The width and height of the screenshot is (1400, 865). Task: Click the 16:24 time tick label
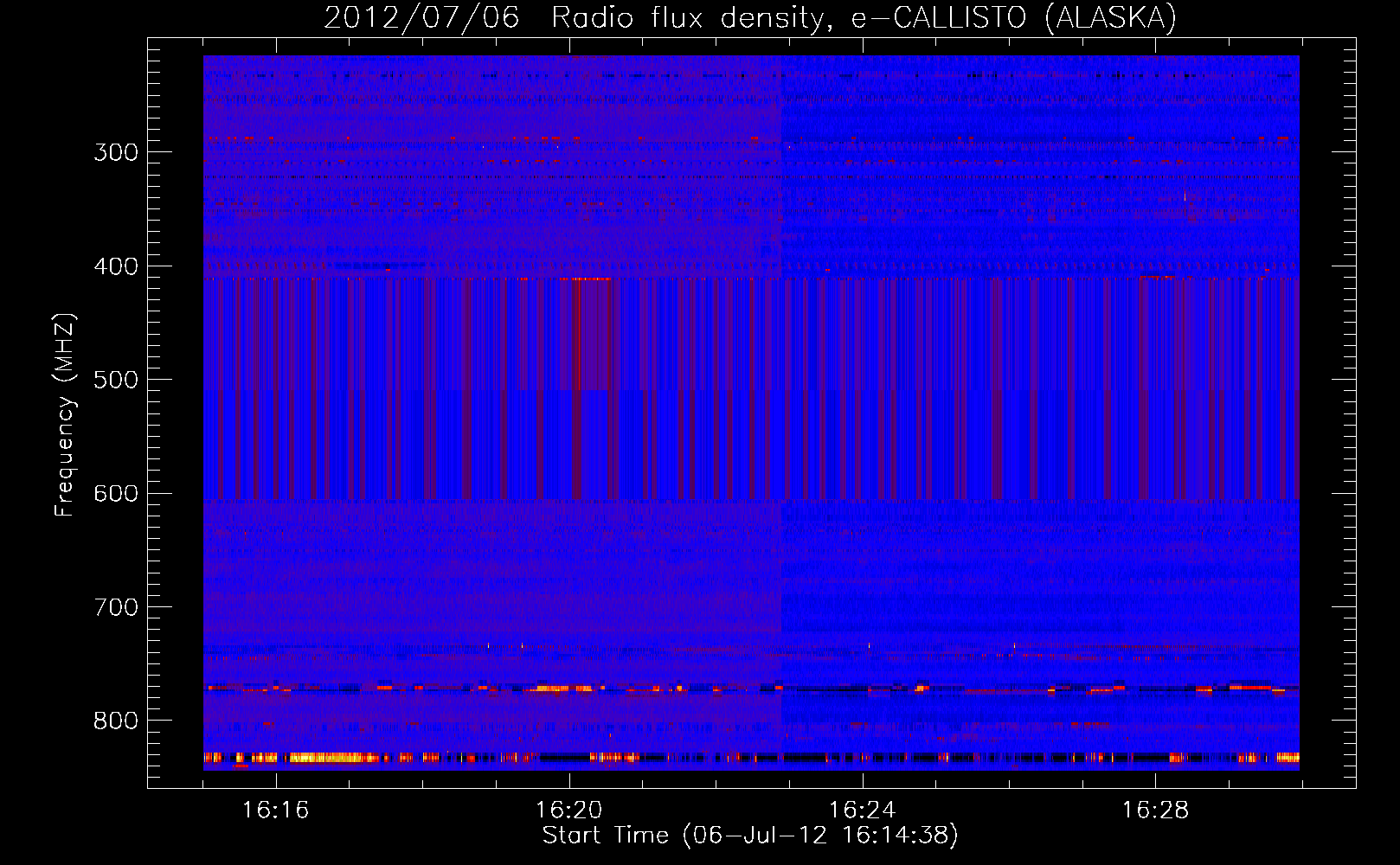tap(863, 811)
